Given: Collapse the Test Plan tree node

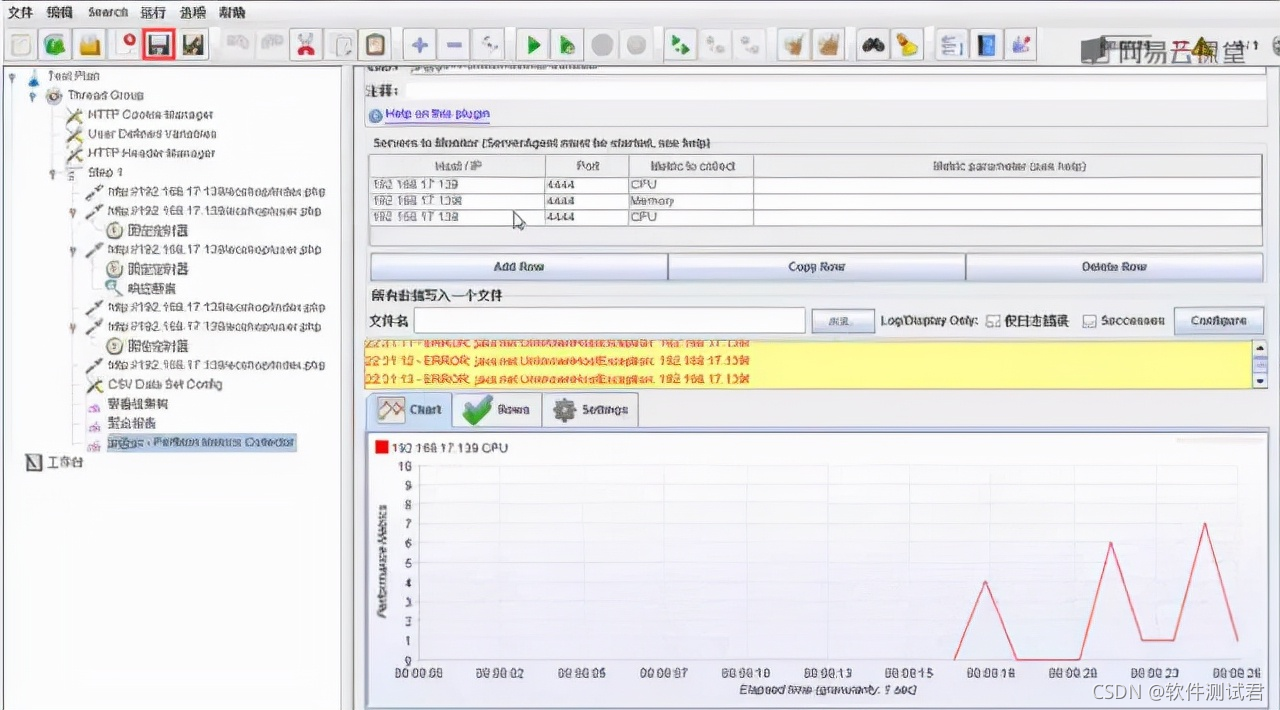Looking at the screenshot, I should coord(12,76).
